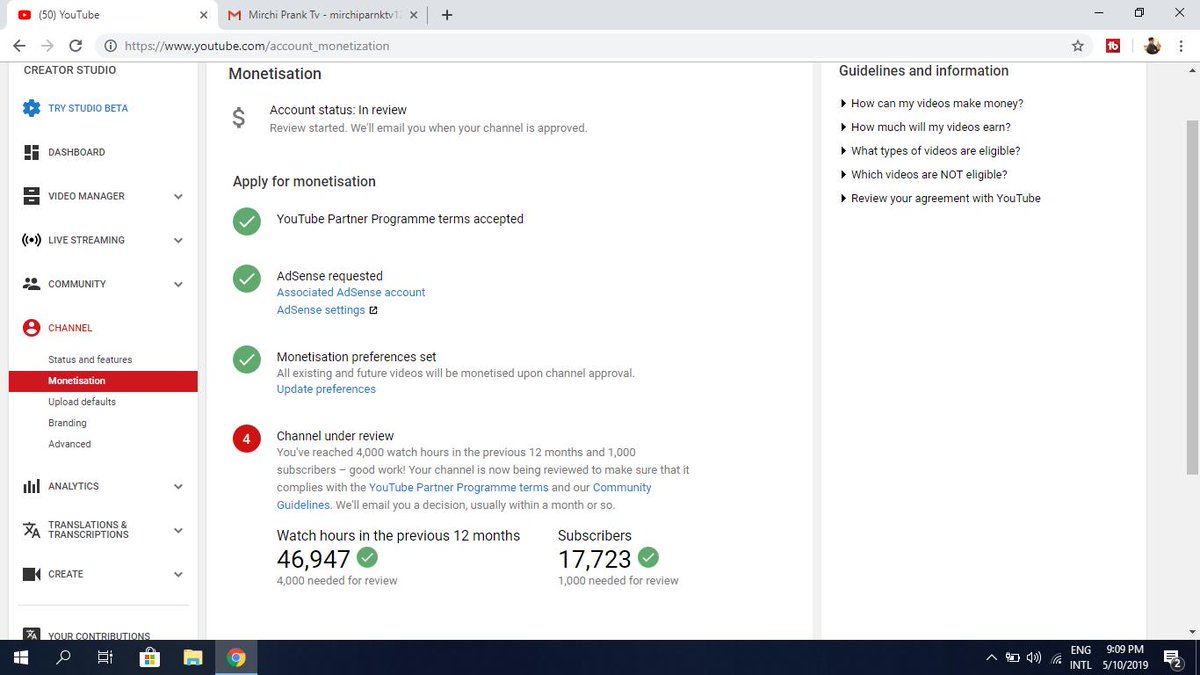Open File Explorer from taskbar

pyautogui.click(x=193, y=657)
